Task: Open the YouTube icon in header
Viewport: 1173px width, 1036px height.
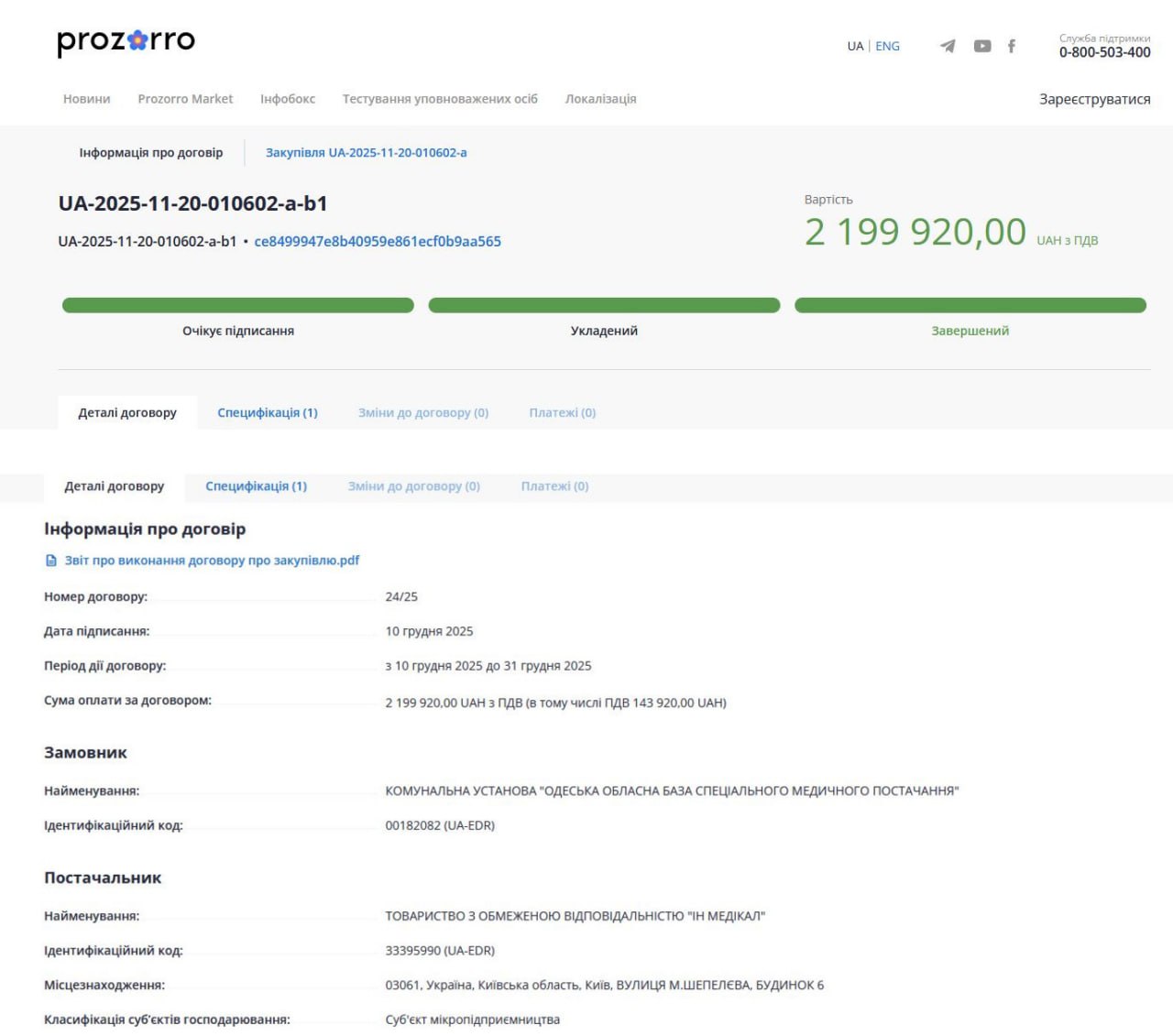Action: (x=981, y=46)
